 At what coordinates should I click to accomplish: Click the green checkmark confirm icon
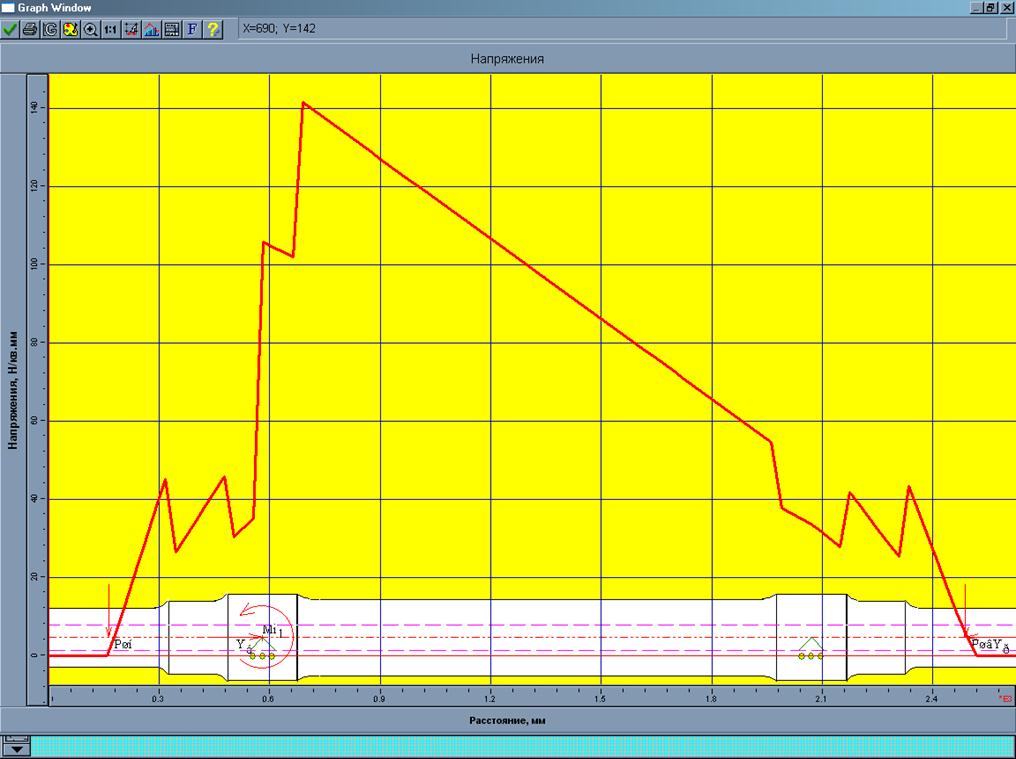coord(10,29)
